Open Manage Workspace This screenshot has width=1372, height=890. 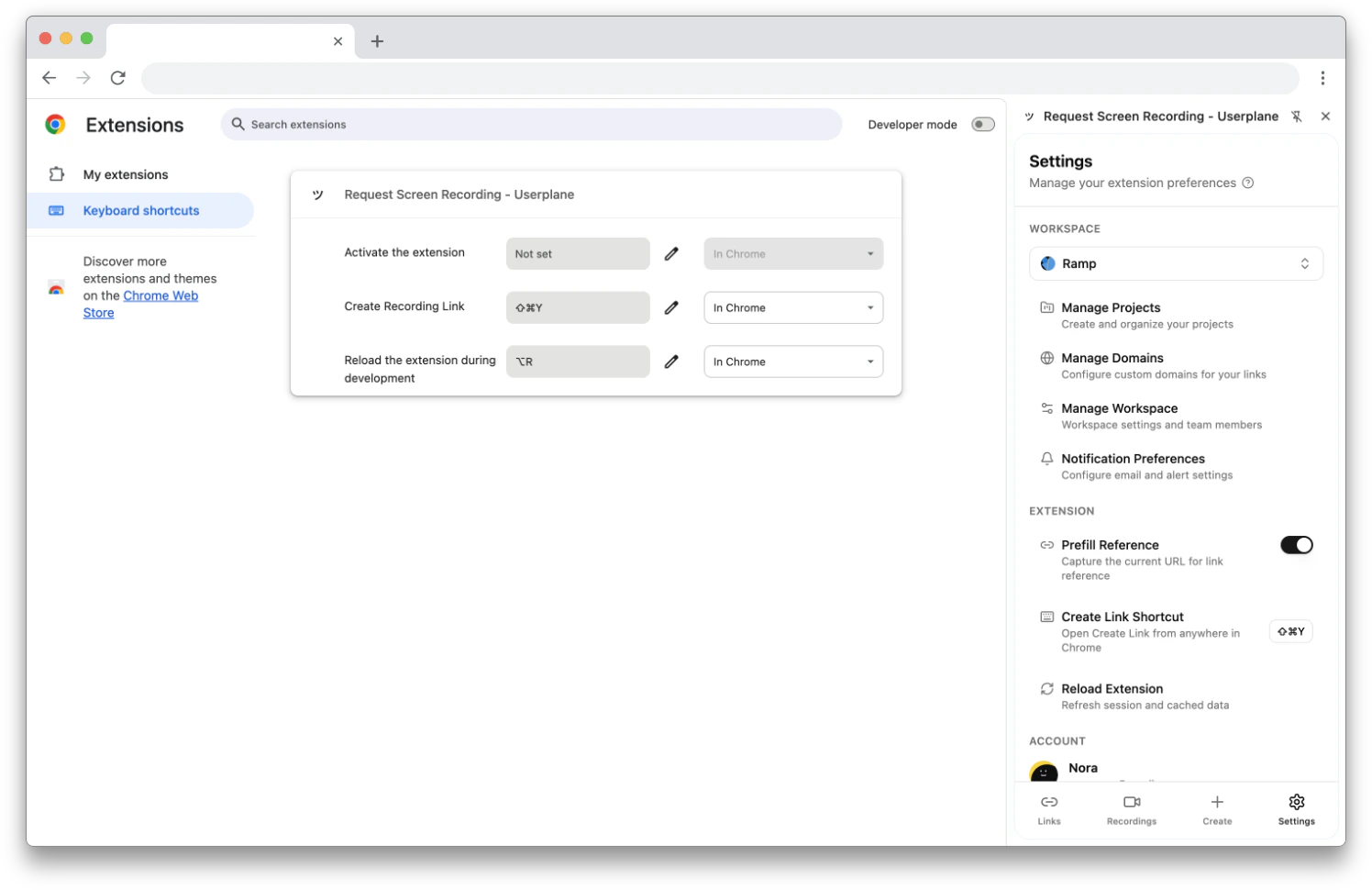pos(1176,416)
